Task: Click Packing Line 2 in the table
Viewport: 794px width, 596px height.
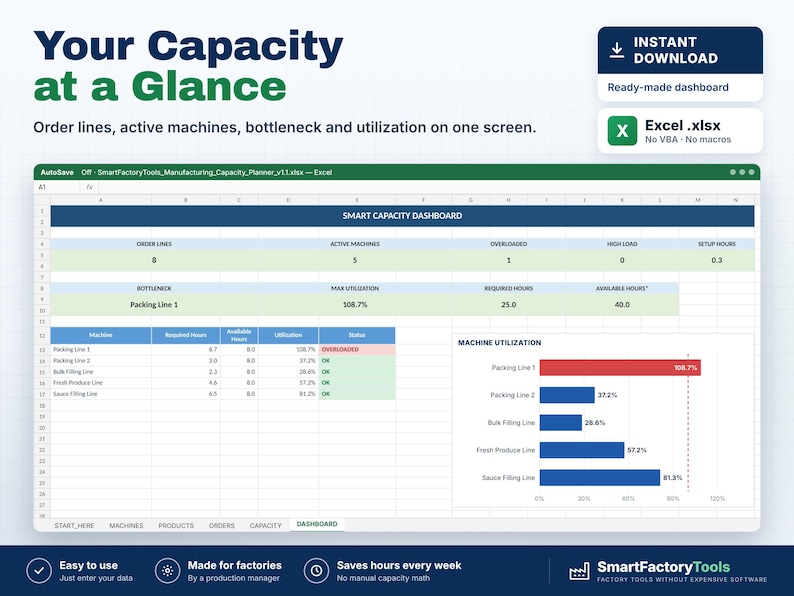Action: click(x=71, y=361)
